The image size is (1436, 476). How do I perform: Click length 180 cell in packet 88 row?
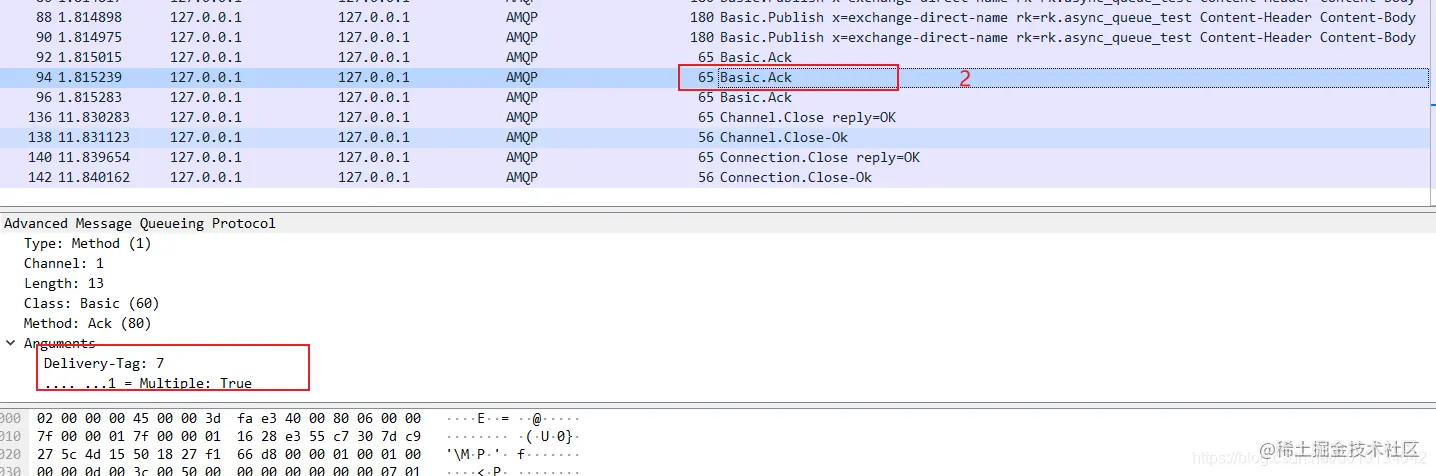702,17
